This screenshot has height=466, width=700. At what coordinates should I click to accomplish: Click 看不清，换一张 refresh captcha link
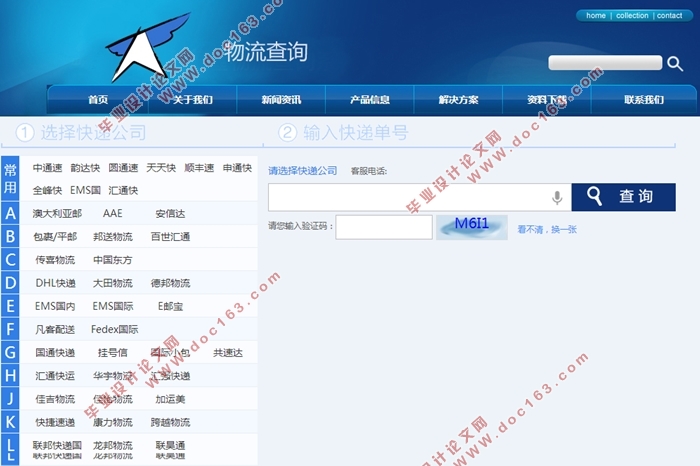[547, 229]
